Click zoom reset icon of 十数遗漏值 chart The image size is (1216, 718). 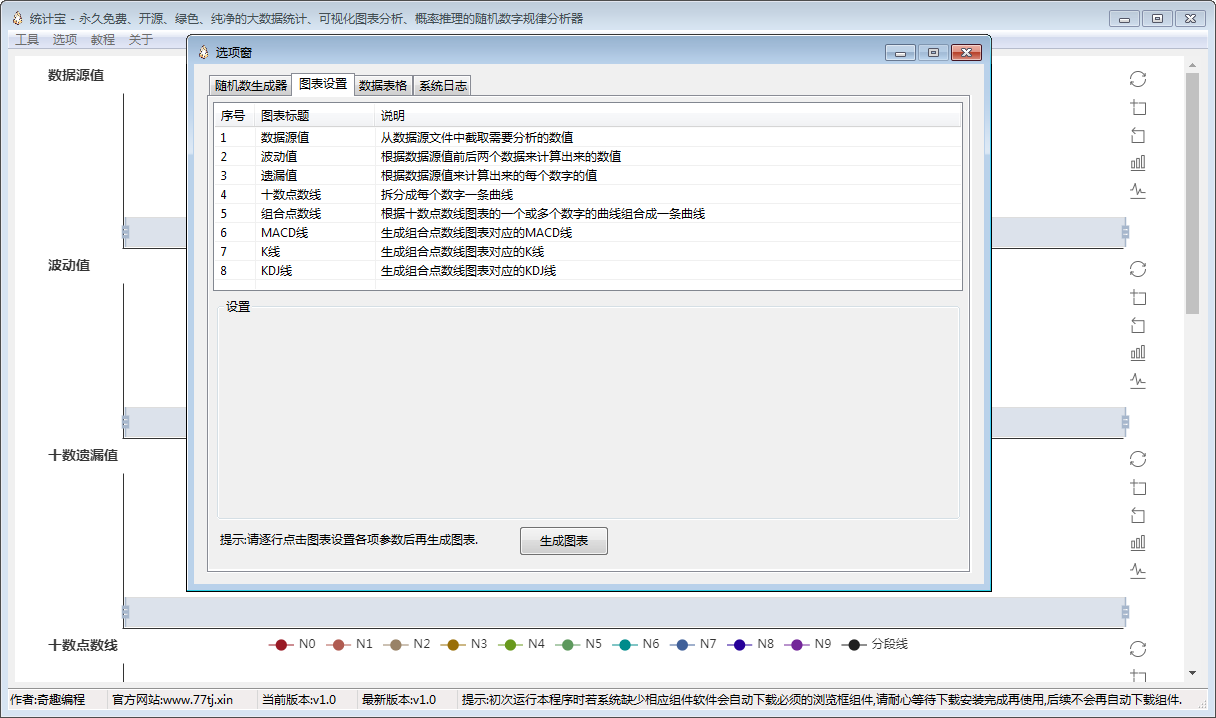click(x=1137, y=515)
